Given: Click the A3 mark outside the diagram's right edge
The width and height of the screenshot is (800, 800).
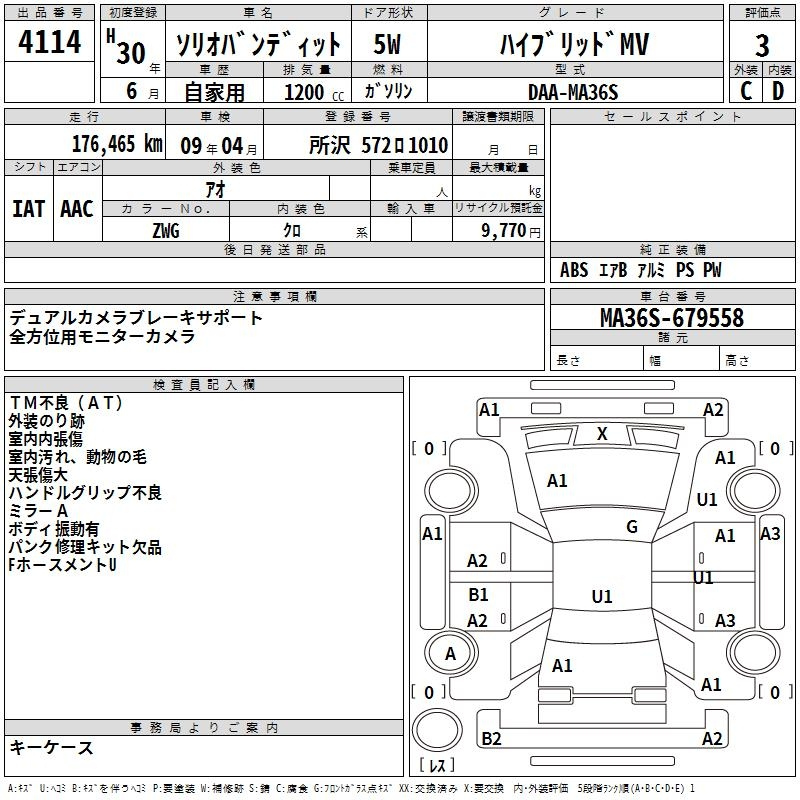Looking at the screenshot, I should (769, 534).
